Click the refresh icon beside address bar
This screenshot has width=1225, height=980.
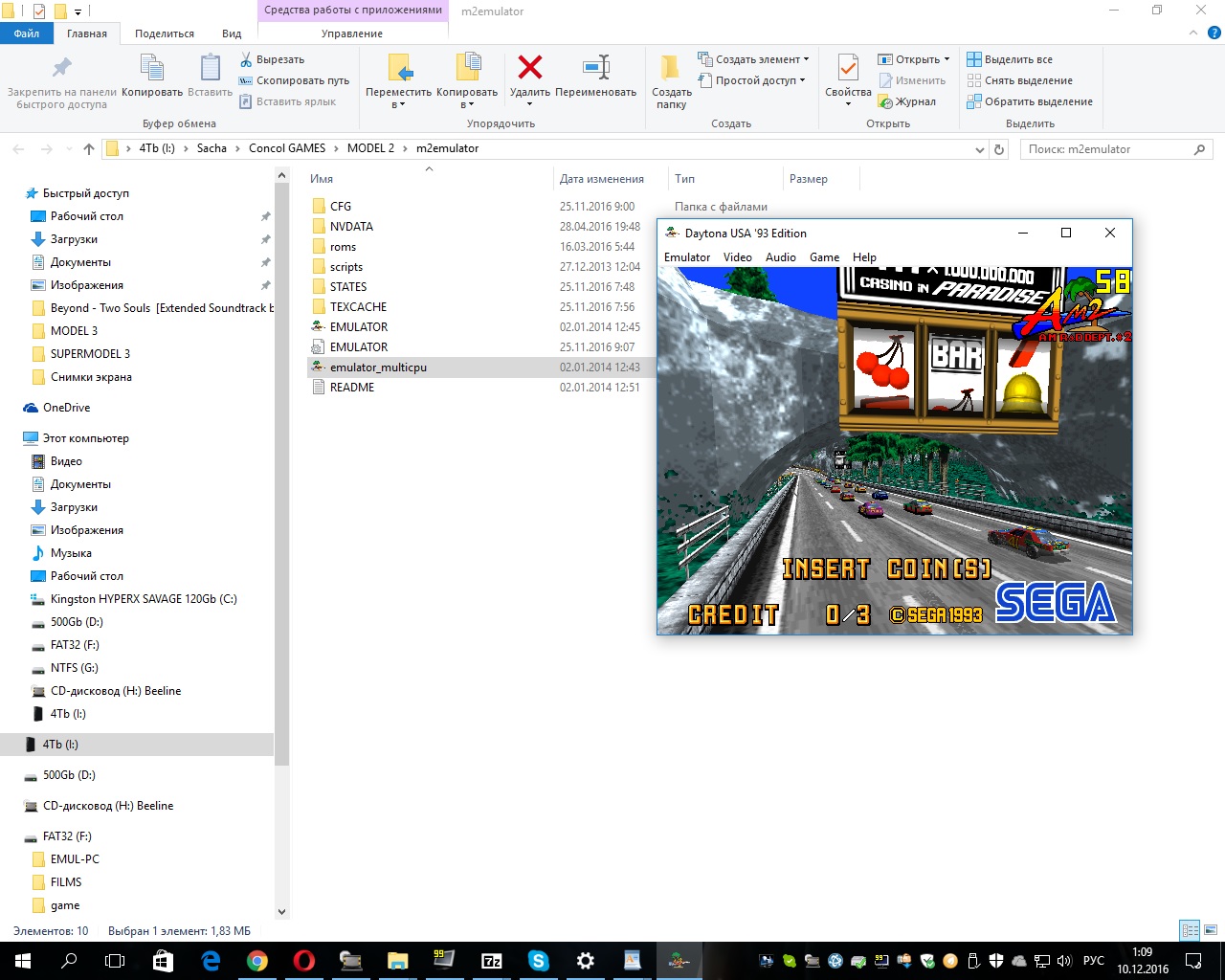pos(999,149)
